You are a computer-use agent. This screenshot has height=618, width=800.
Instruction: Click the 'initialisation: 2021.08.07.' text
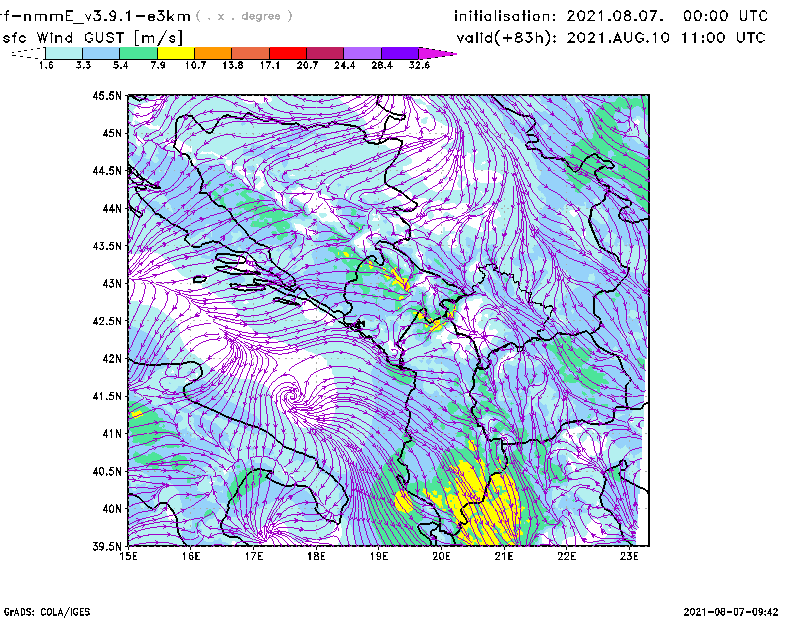click(x=559, y=16)
